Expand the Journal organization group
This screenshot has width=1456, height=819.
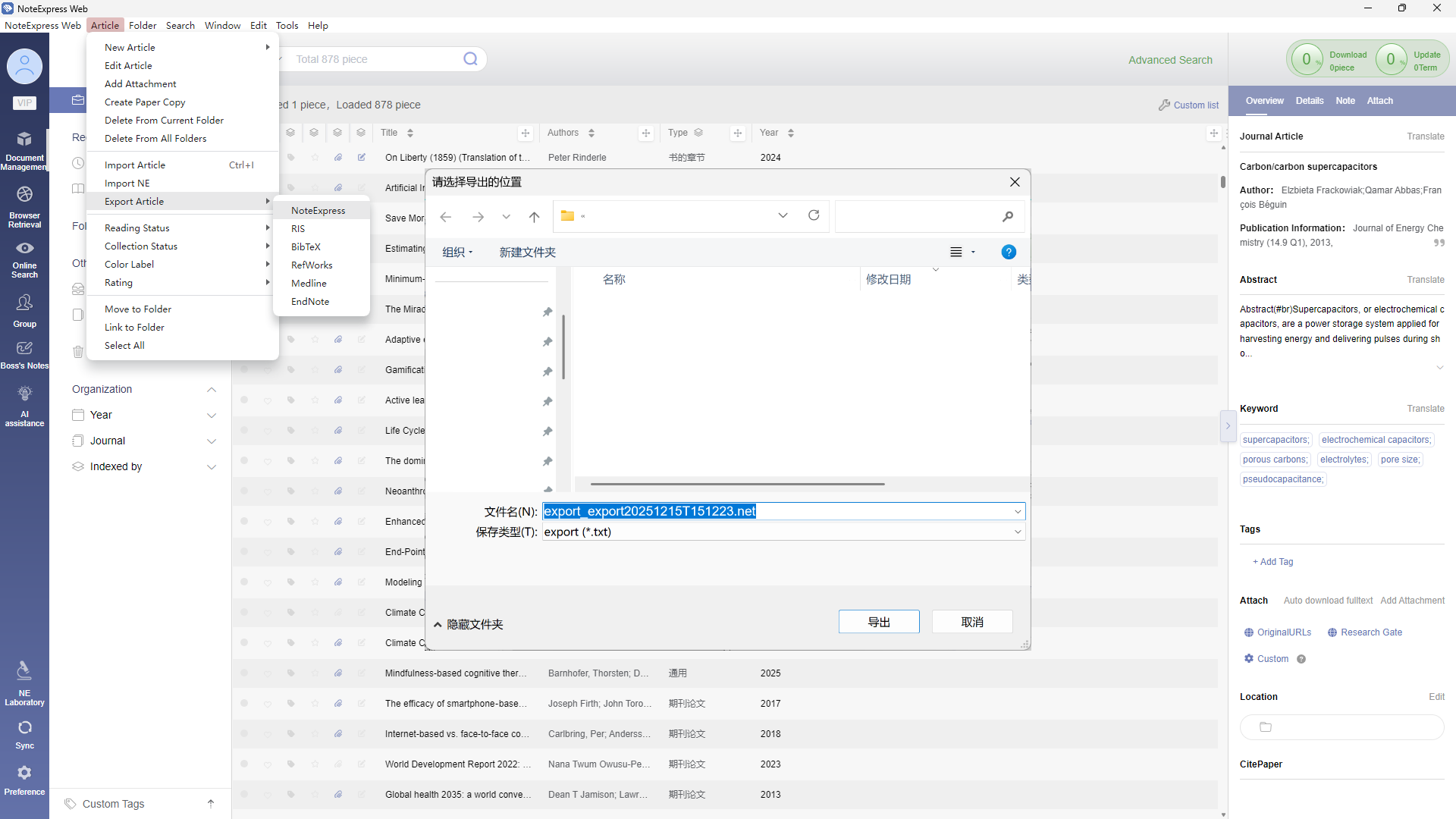click(x=212, y=441)
